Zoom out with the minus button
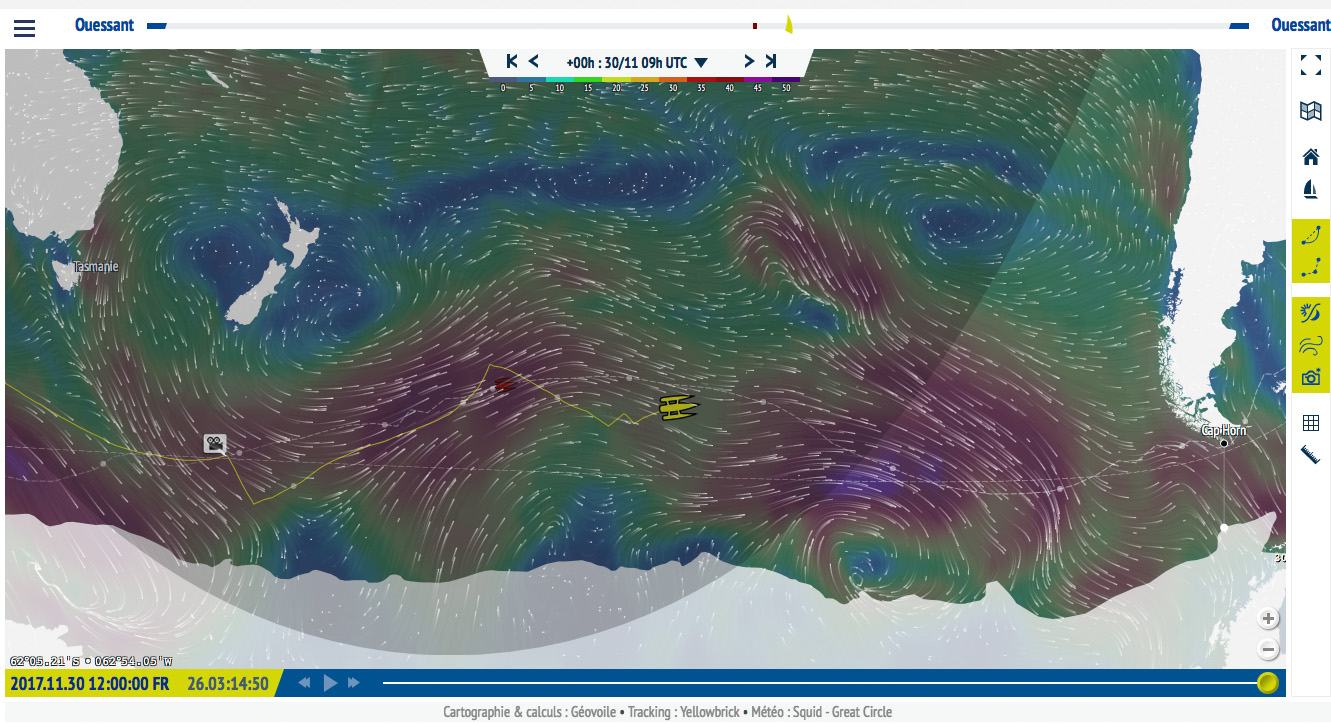The width and height of the screenshot is (1331, 724). [x=1268, y=649]
